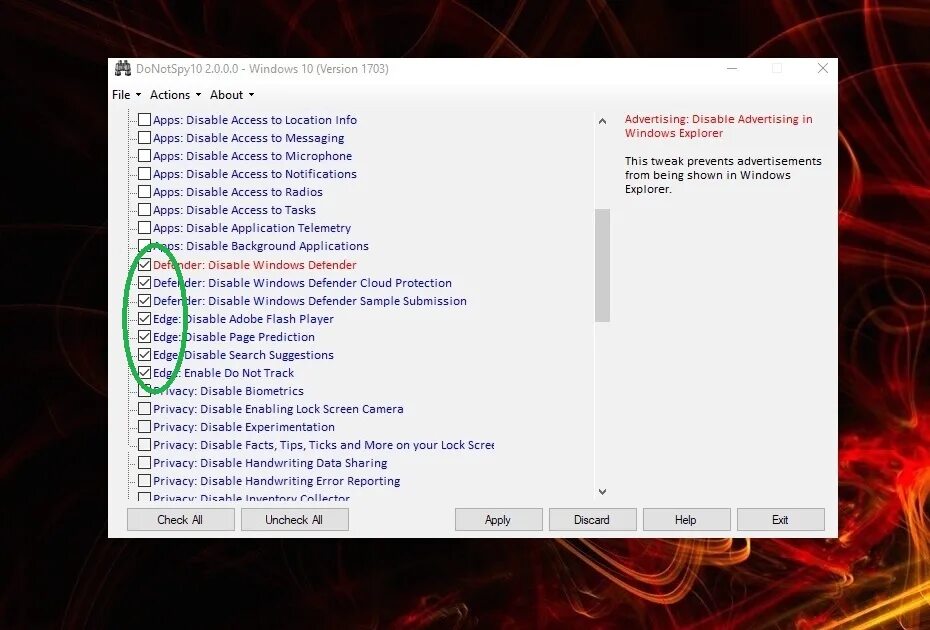930x630 pixels.
Task: Click the tweak list scrollbar thumb
Action: (x=603, y=265)
